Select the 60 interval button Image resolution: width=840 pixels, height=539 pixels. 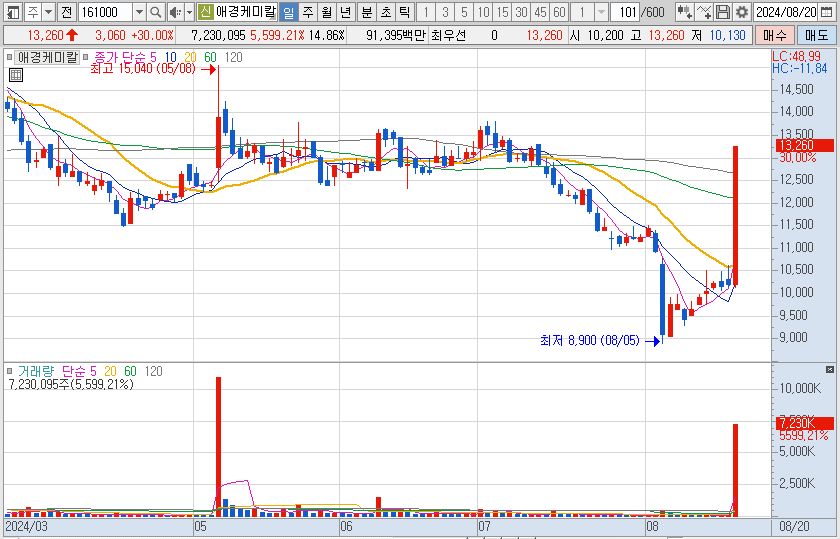[559, 12]
